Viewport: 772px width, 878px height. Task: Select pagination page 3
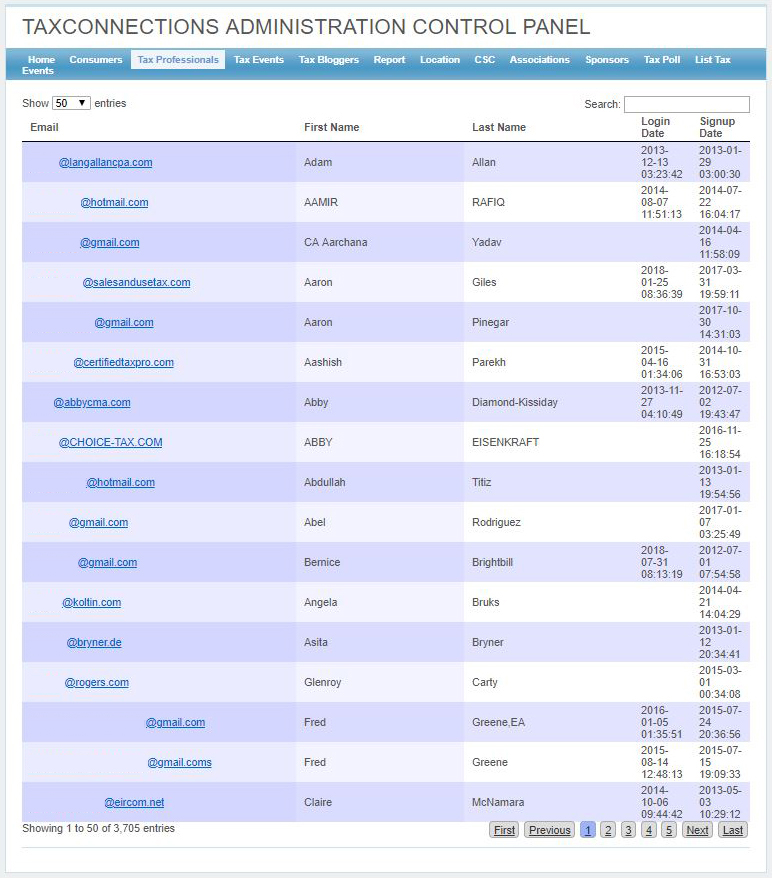tap(628, 830)
